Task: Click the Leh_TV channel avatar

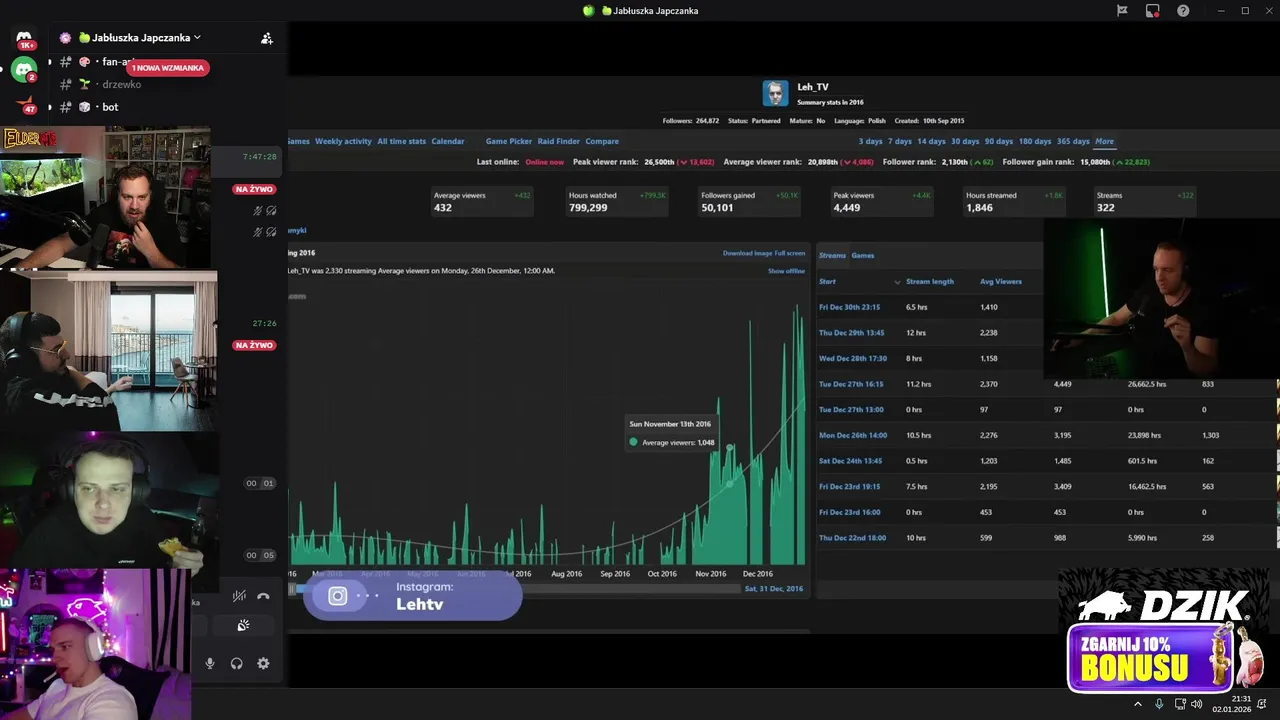Action: 775,93
